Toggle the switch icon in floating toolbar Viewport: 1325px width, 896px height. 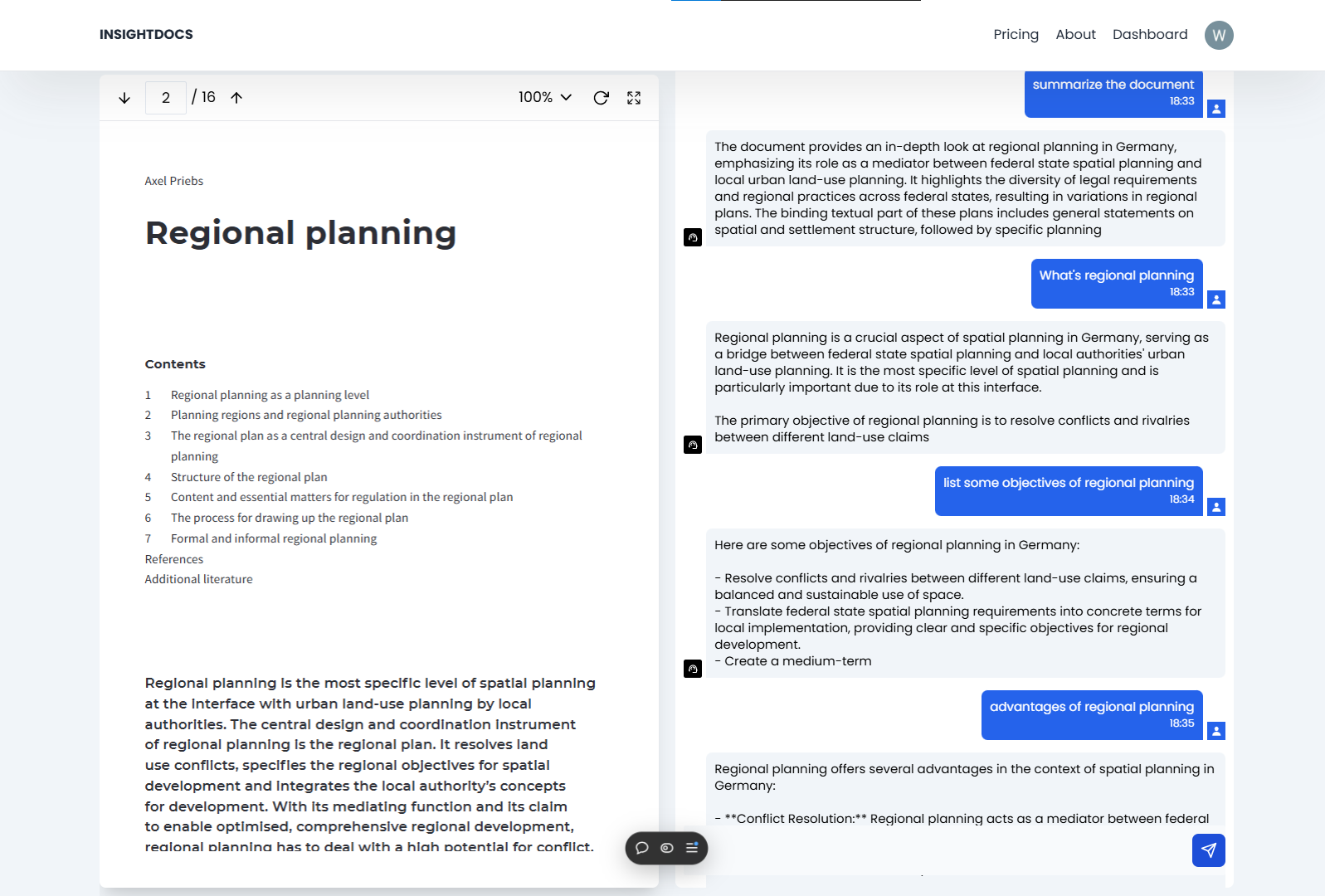666,848
